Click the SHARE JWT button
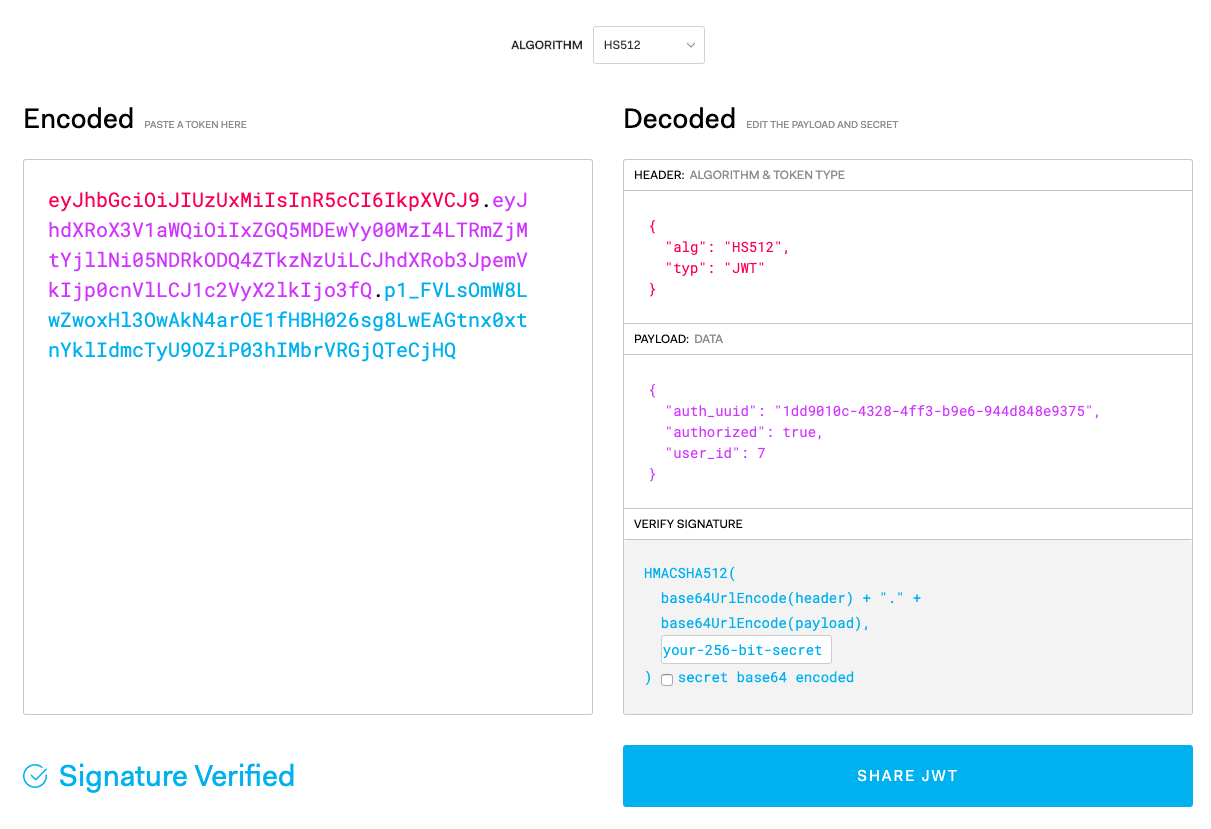 [908, 775]
